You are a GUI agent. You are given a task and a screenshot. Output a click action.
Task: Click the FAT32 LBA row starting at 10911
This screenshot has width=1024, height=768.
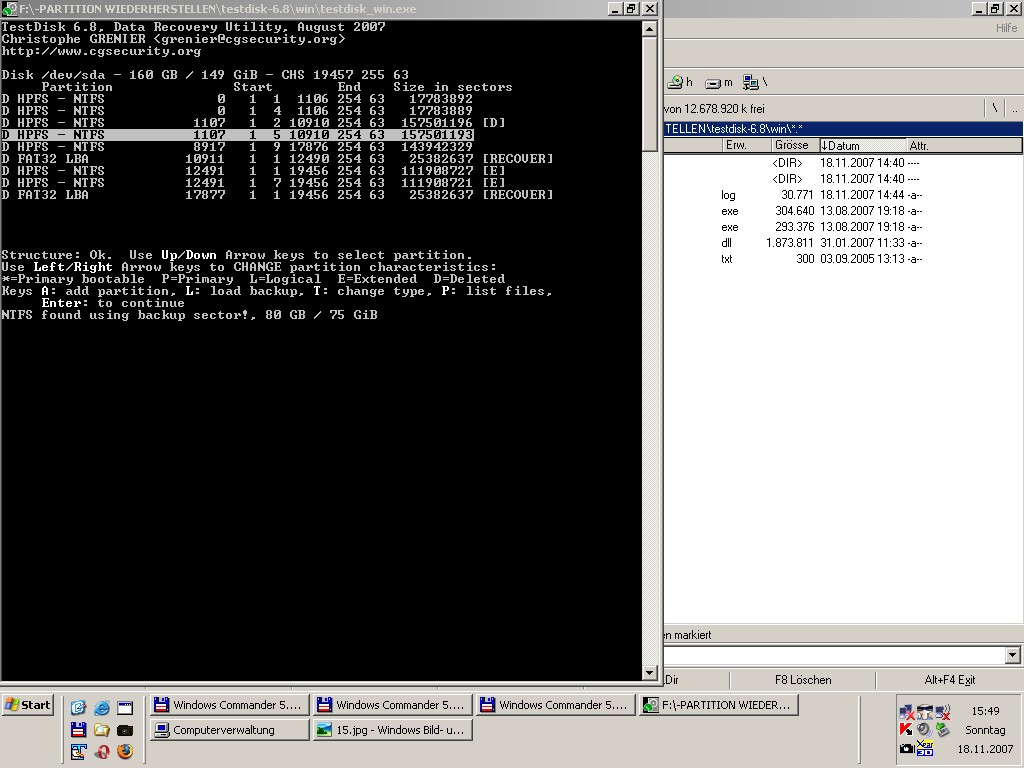tap(277, 159)
